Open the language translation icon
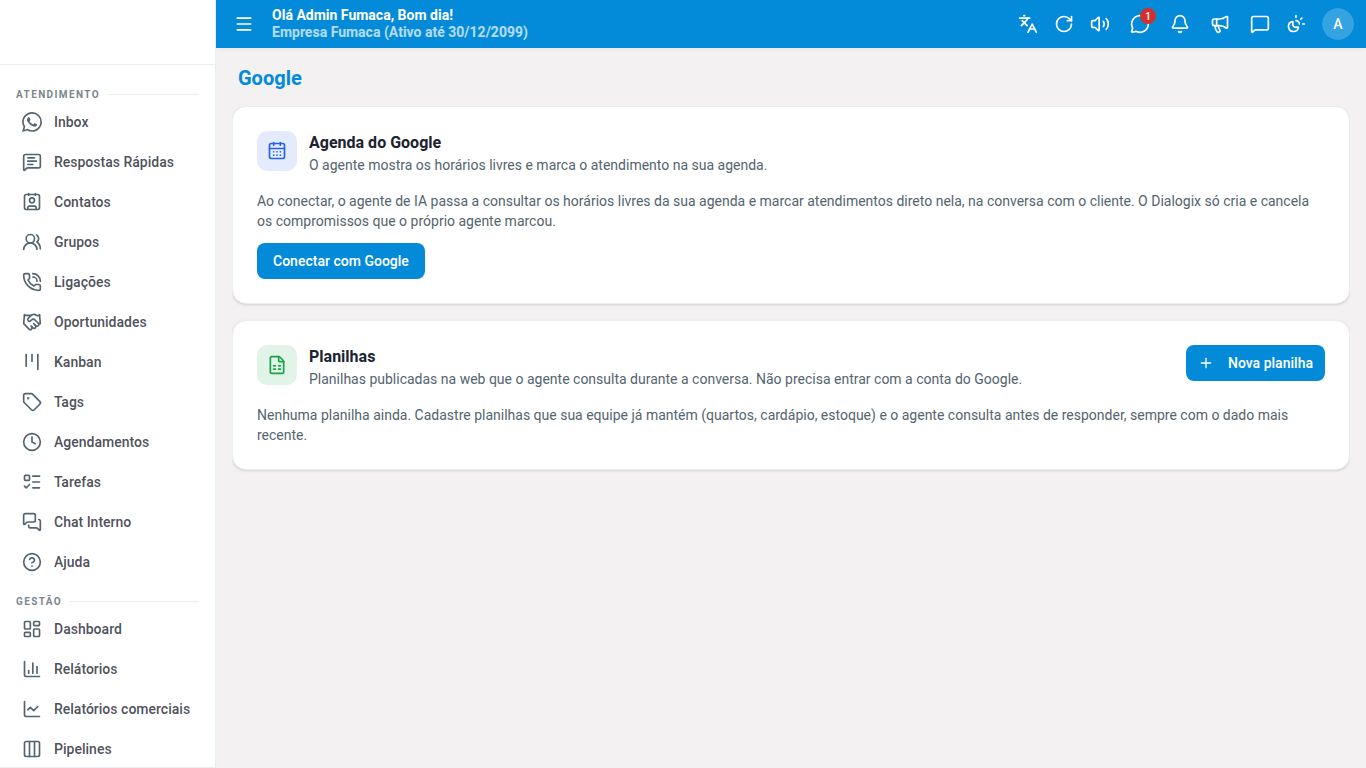This screenshot has height=768, width=1366. click(x=1028, y=24)
